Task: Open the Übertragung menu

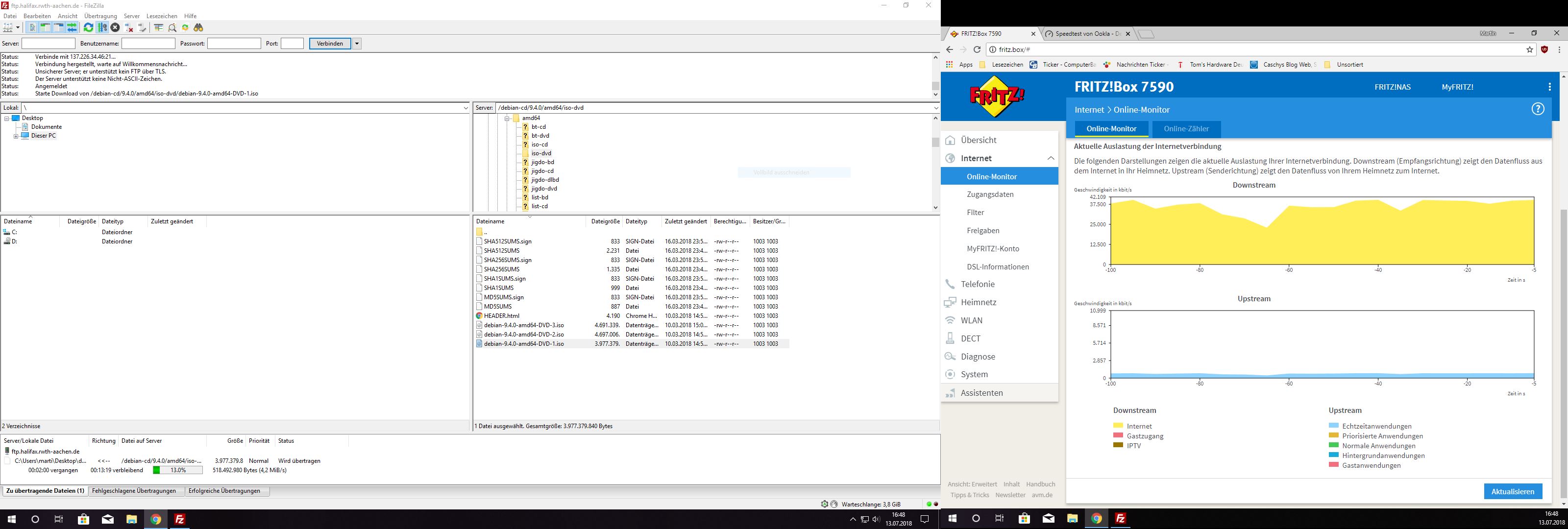Action: tap(100, 16)
